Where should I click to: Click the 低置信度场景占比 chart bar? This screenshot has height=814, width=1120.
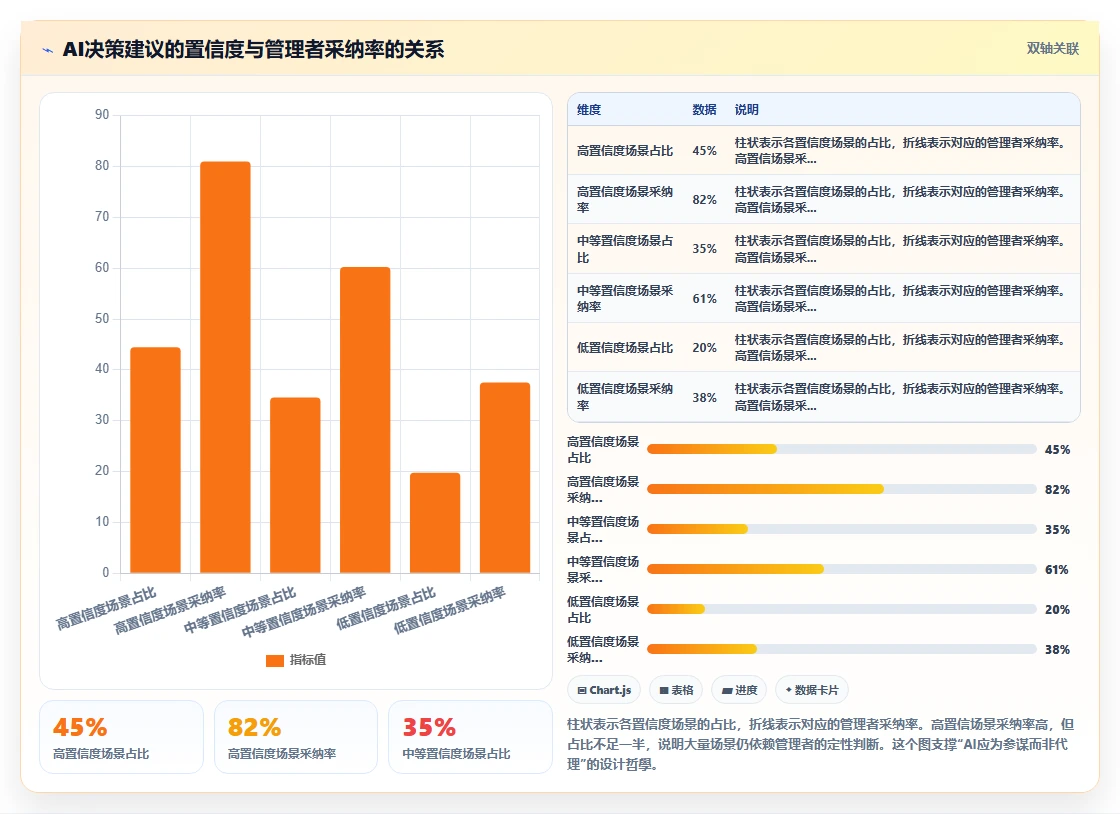[x=435, y=523]
